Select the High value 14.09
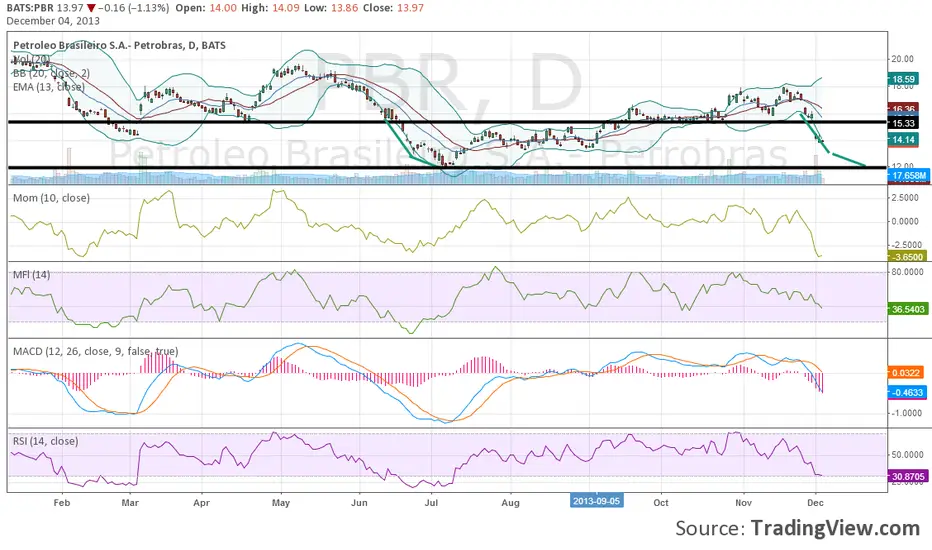This screenshot has height=550, width=932. coord(288,8)
